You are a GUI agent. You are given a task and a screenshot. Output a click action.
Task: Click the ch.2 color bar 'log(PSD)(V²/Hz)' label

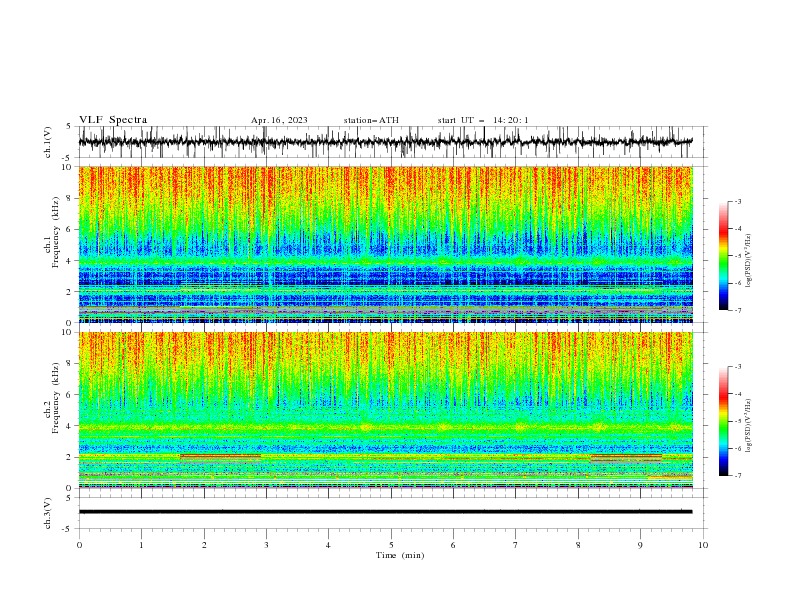coord(749,426)
